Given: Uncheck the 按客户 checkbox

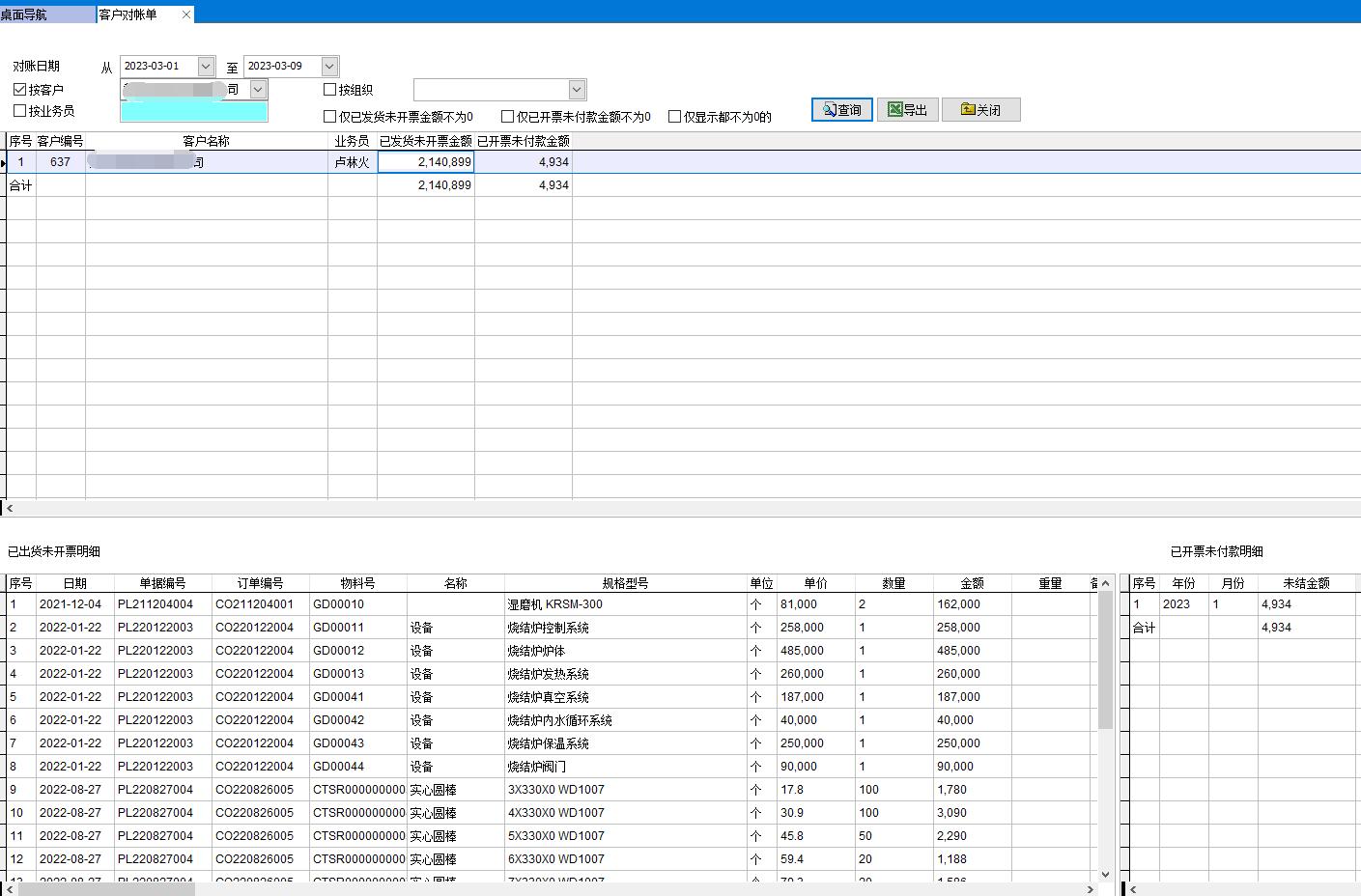Looking at the screenshot, I should (x=20, y=89).
